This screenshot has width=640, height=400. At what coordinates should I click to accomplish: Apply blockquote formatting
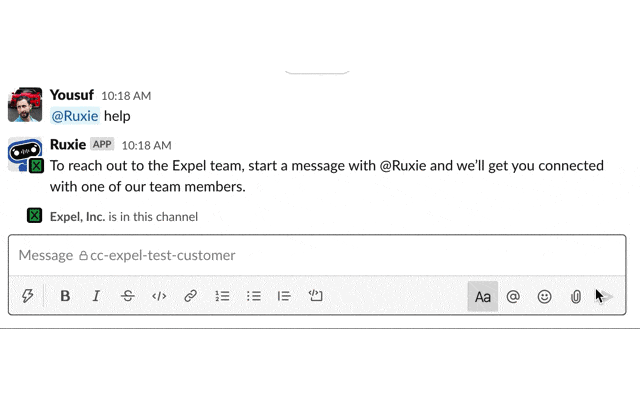click(x=284, y=296)
